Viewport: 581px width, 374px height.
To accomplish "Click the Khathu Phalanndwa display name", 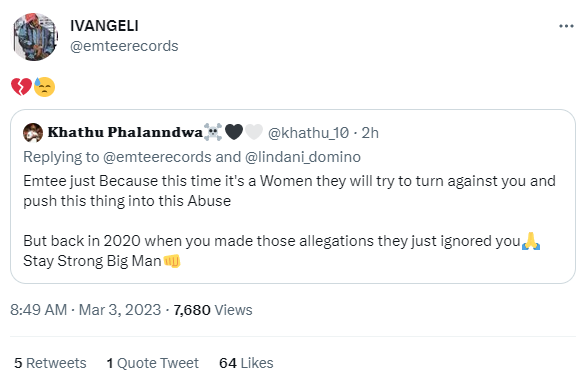I will click(x=125, y=132).
